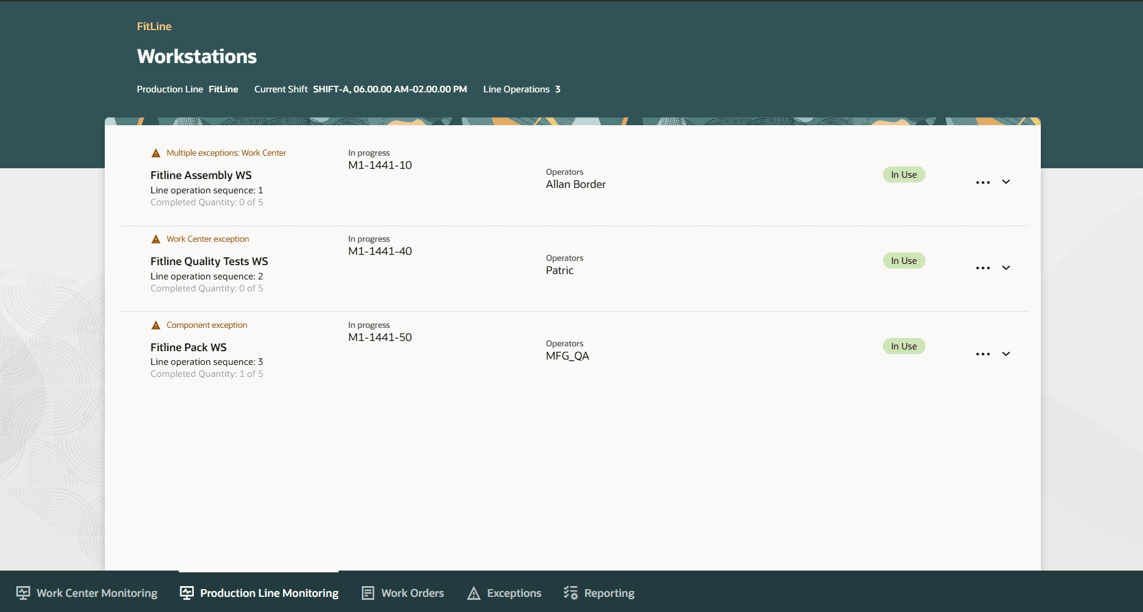Screen dimensions: 1143x612
Task: Open more actions for Fitline Pack WS
Action: pos(983,354)
